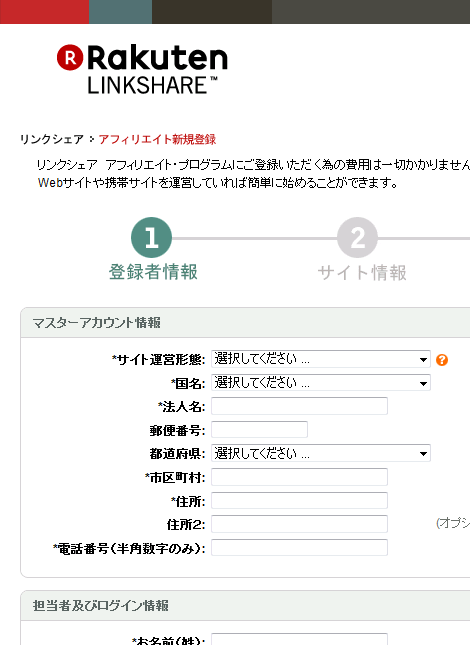Click the *サイト運営形態 field label
470x645 pixels.
(x=158, y=360)
